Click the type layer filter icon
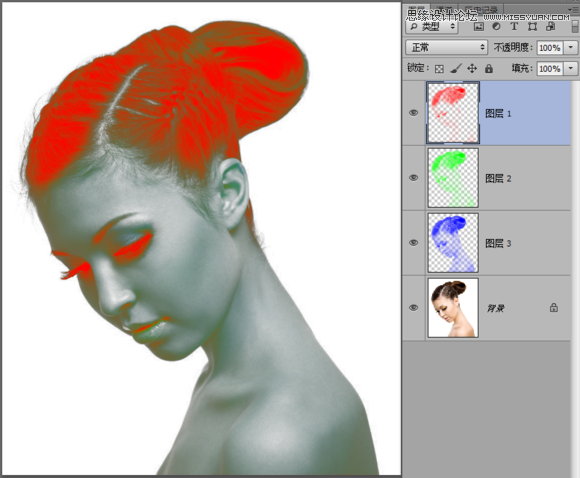The image size is (580, 478). tap(514, 27)
